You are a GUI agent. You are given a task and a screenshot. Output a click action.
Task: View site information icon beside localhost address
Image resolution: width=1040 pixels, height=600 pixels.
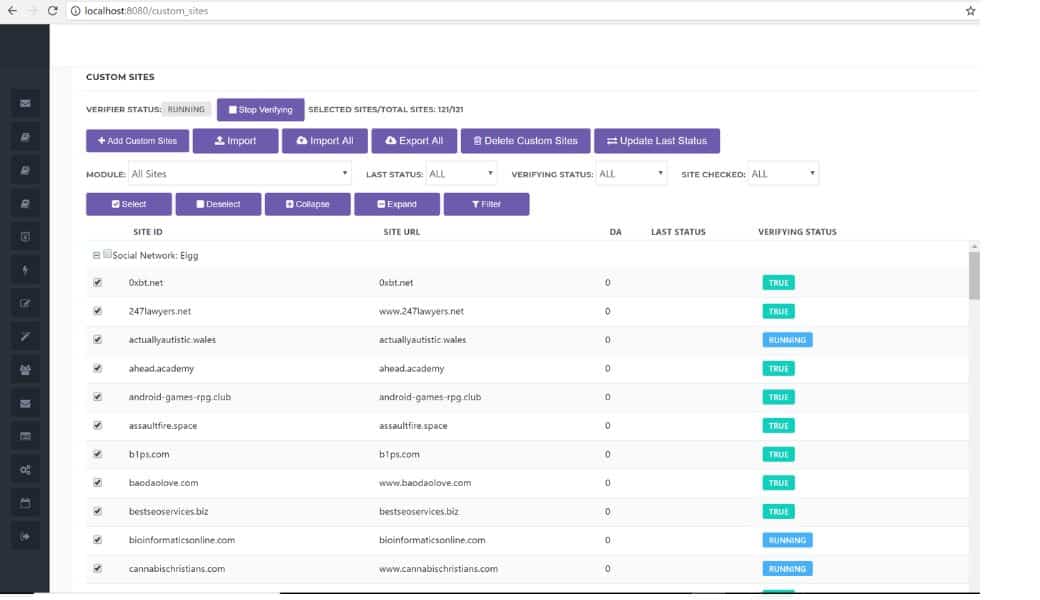click(76, 11)
